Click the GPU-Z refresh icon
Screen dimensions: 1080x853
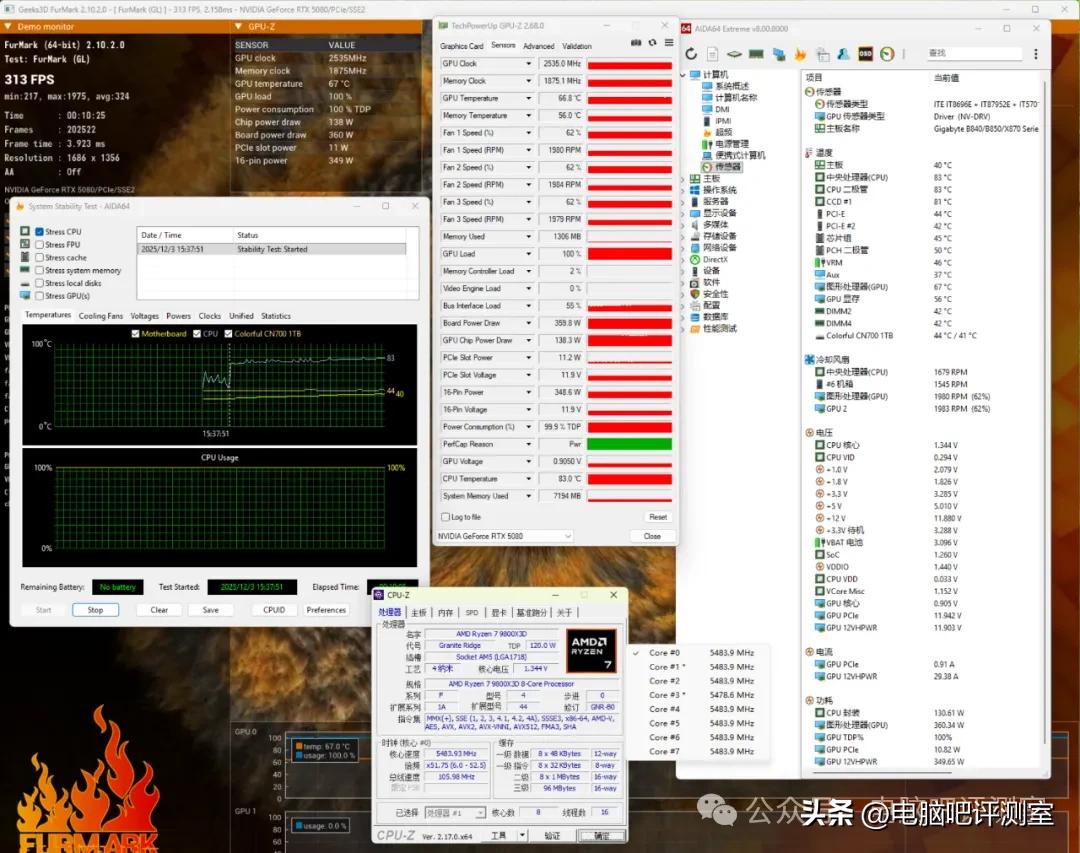652,43
